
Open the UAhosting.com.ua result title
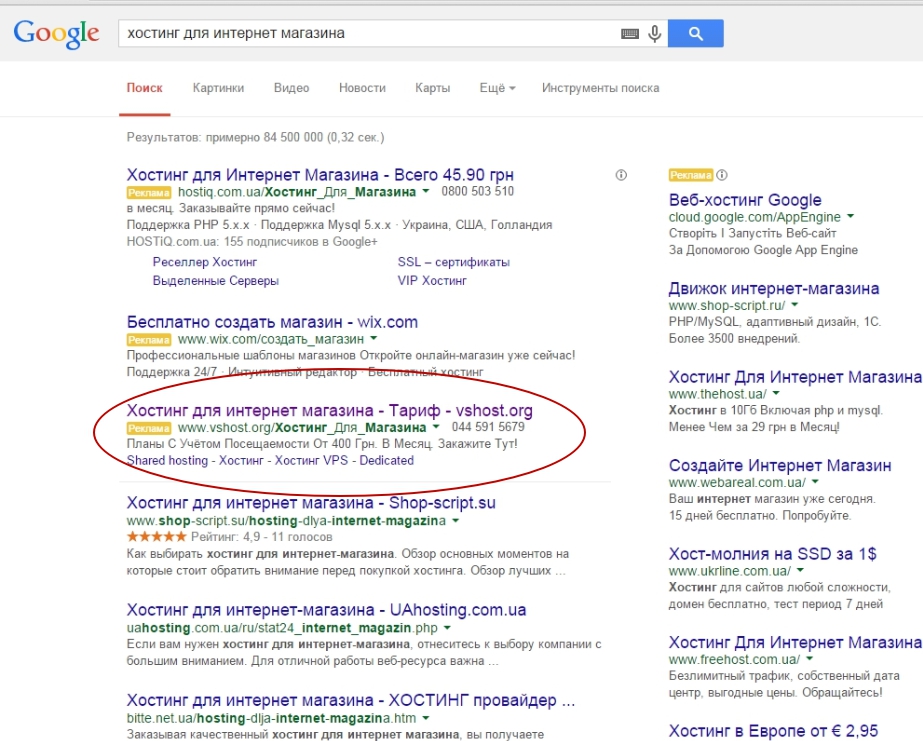(327, 610)
